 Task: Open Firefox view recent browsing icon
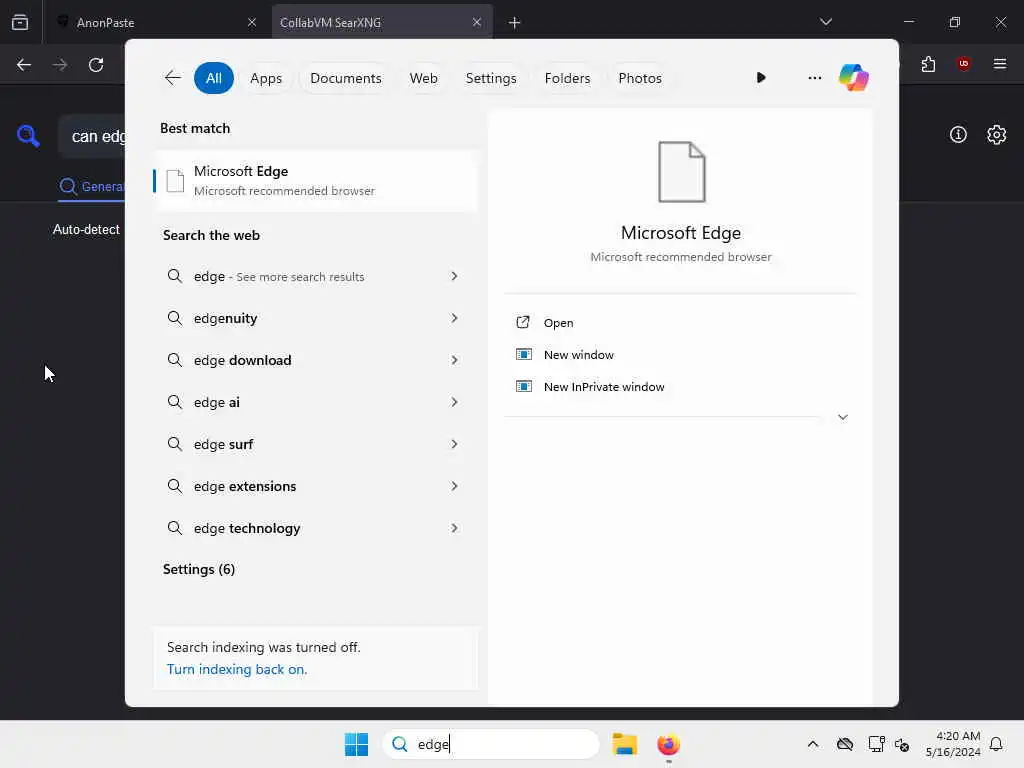click(x=20, y=22)
